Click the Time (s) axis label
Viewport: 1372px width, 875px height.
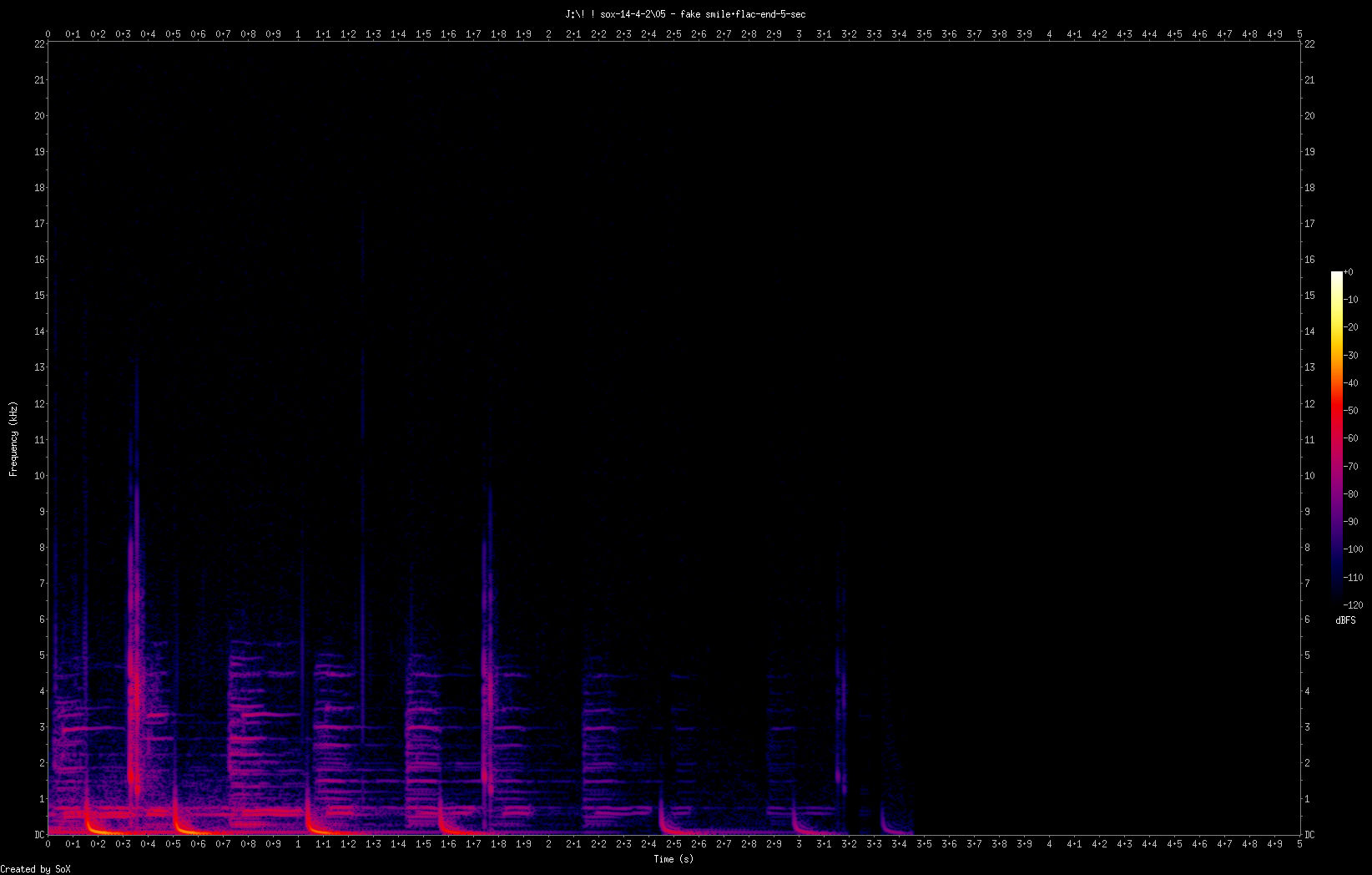click(x=673, y=858)
